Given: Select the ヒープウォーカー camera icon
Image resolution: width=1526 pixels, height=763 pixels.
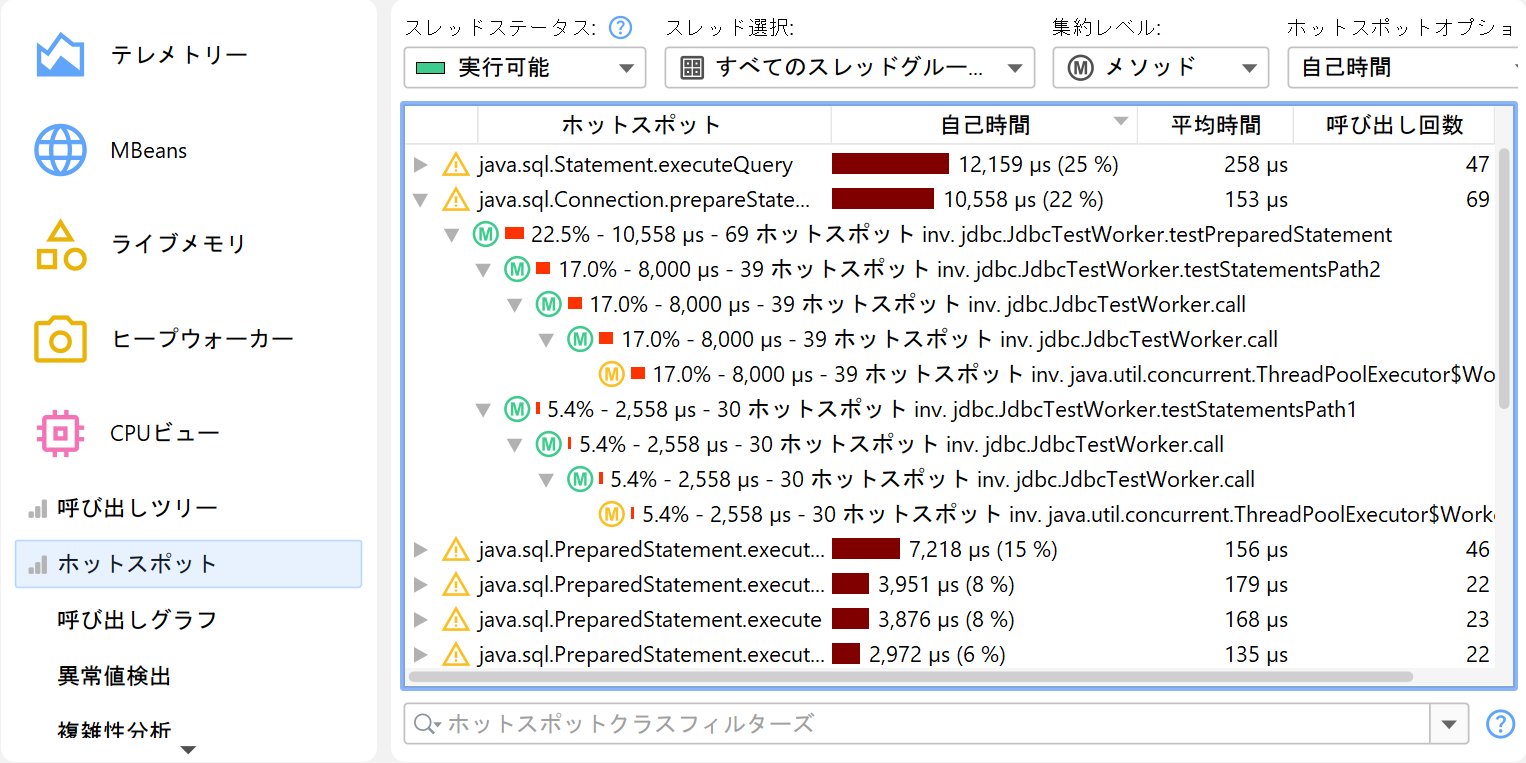Looking at the screenshot, I should 60,340.
